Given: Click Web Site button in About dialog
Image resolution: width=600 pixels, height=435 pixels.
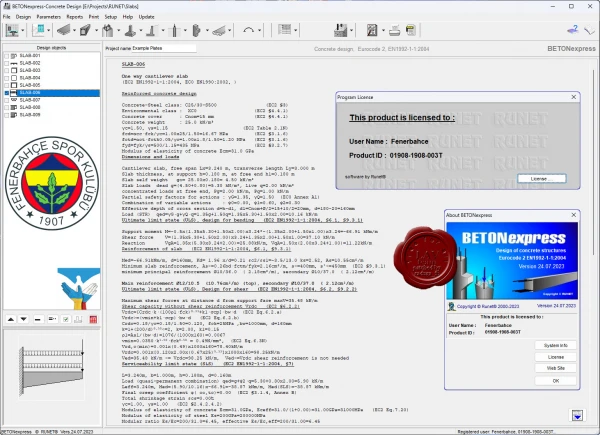Looking at the screenshot, I should [556, 368].
